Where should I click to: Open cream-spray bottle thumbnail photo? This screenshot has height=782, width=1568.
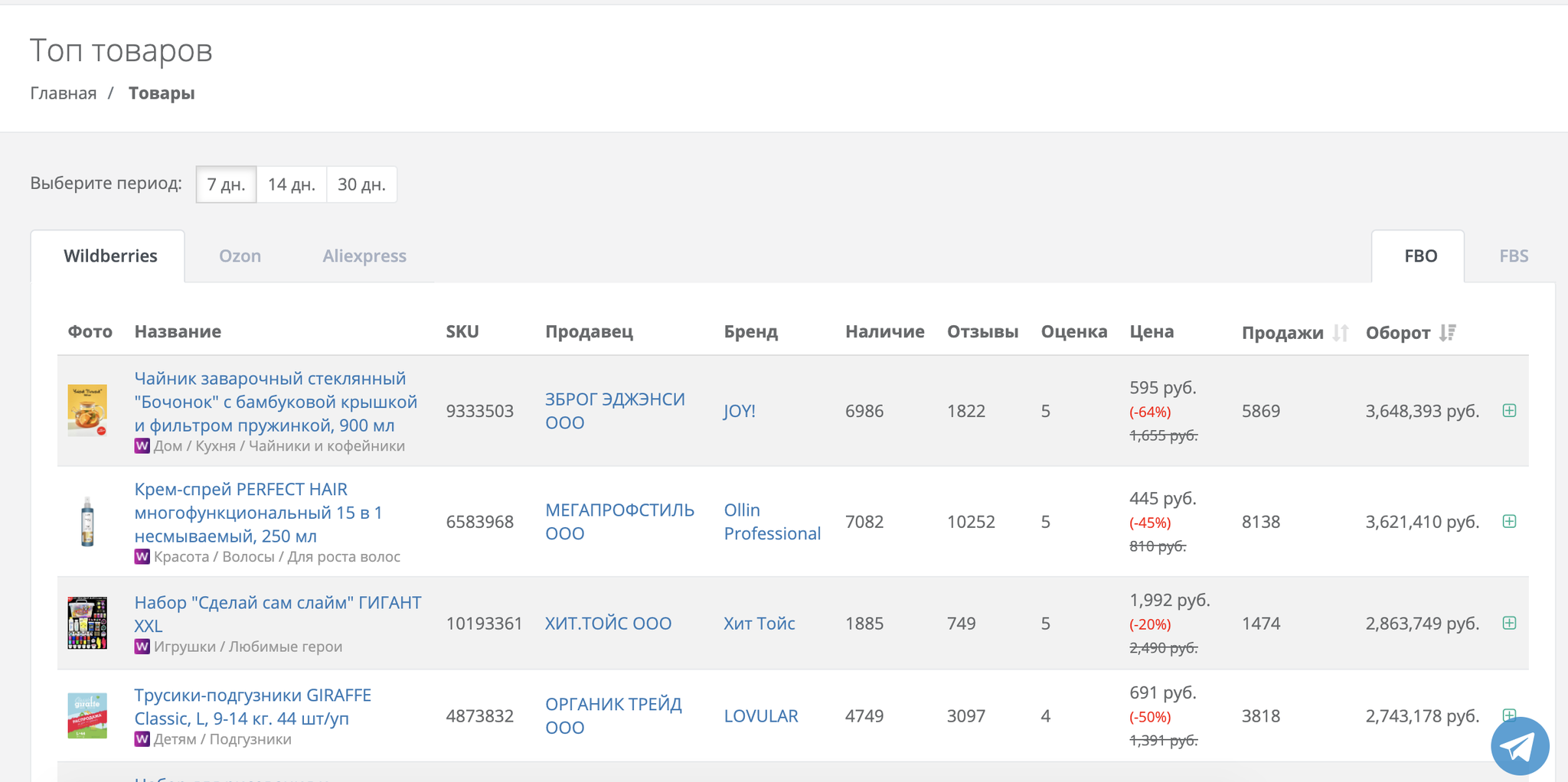(x=87, y=521)
